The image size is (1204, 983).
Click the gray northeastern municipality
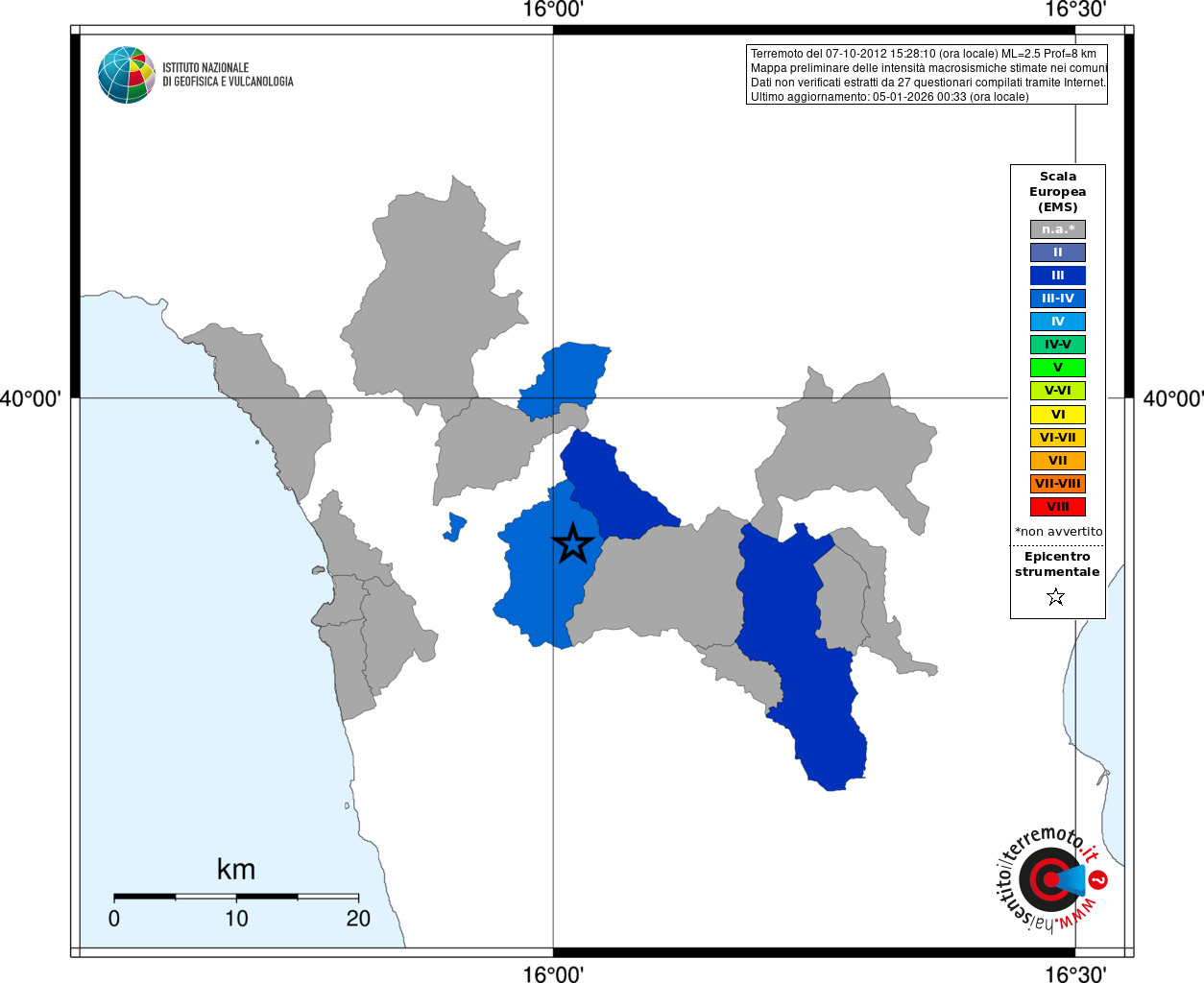pos(845,442)
